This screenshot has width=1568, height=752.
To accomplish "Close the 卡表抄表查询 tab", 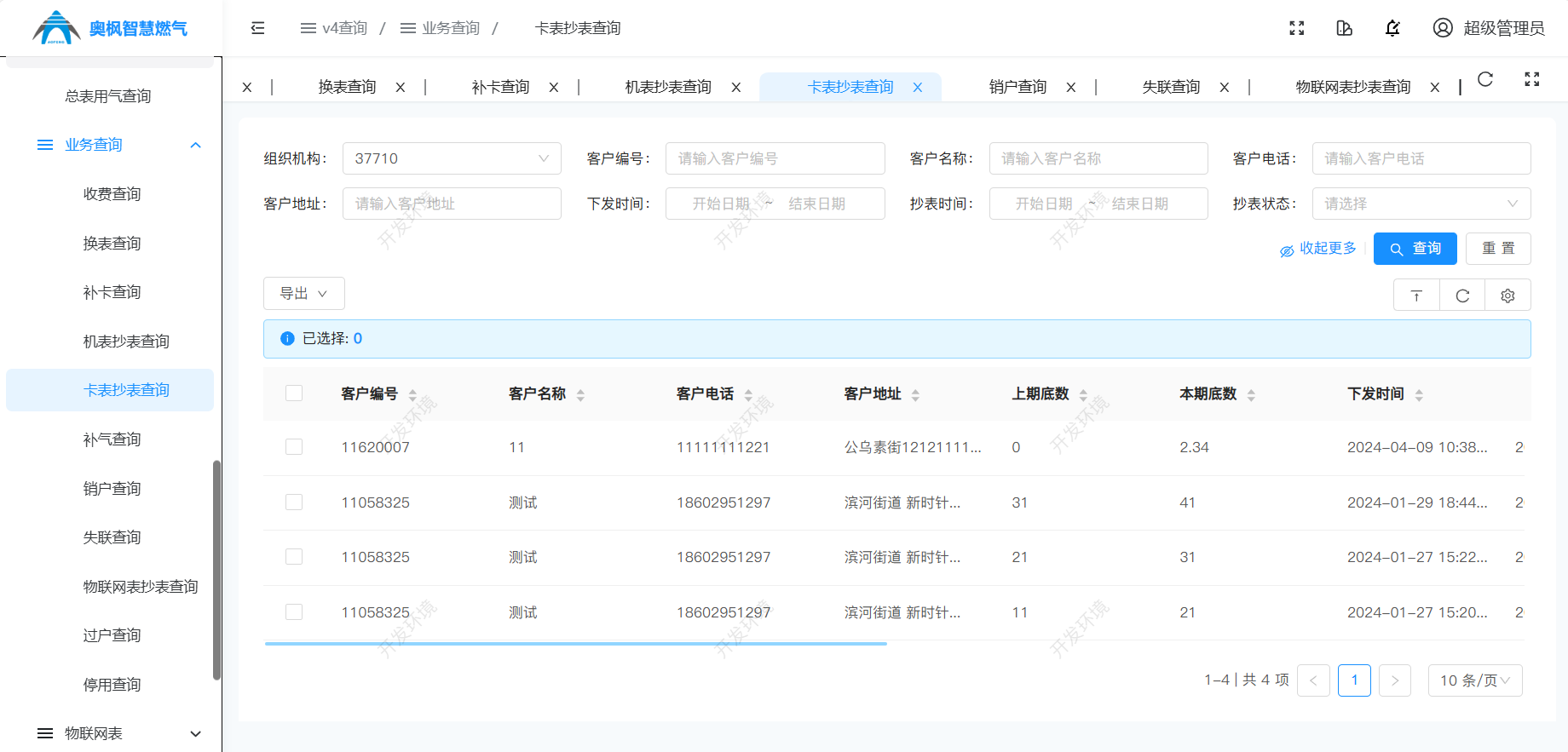I will tap(918, 87).
